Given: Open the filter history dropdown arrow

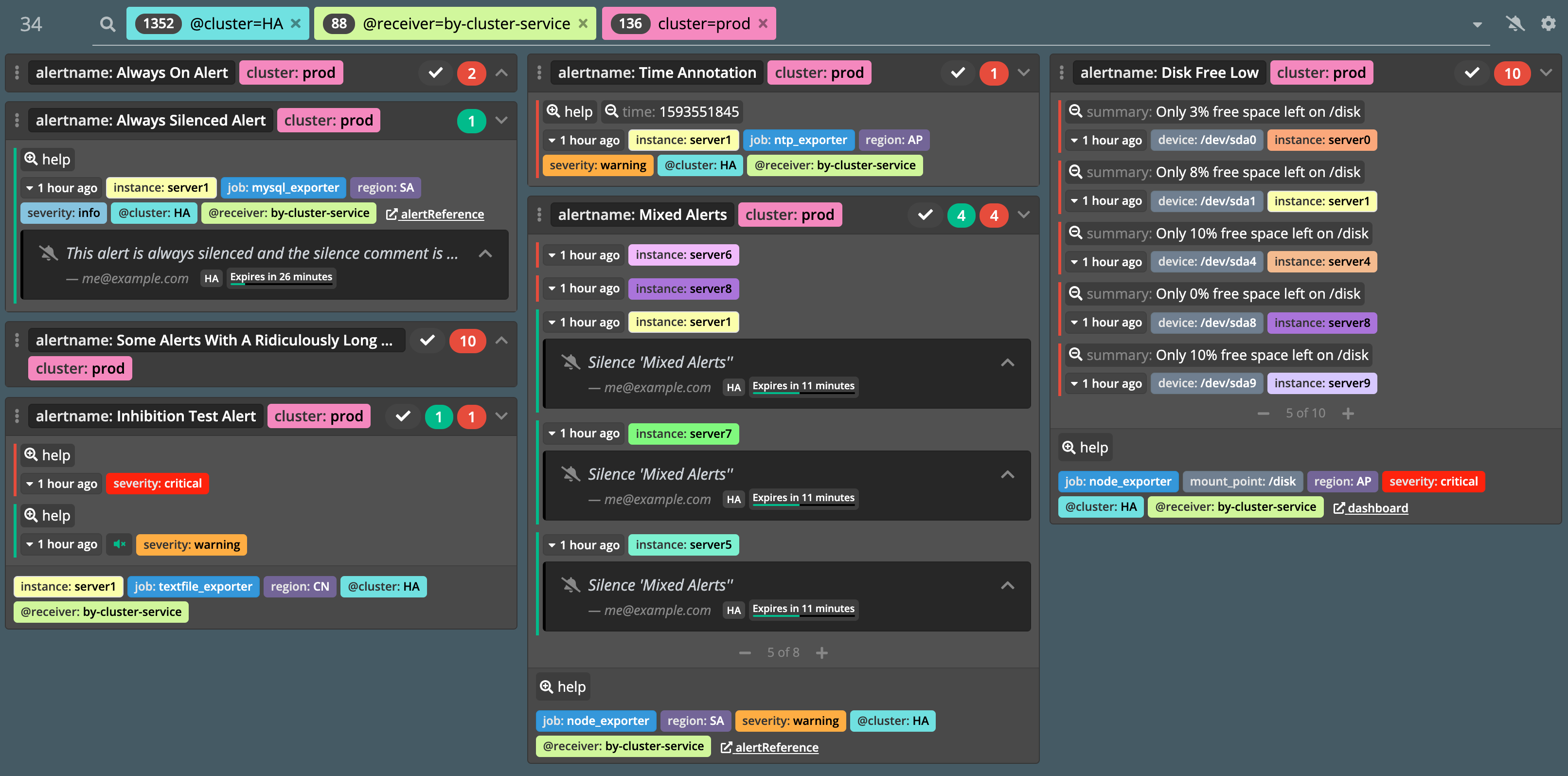Looking at the screenshot, I should click(x=1478, y=24).
